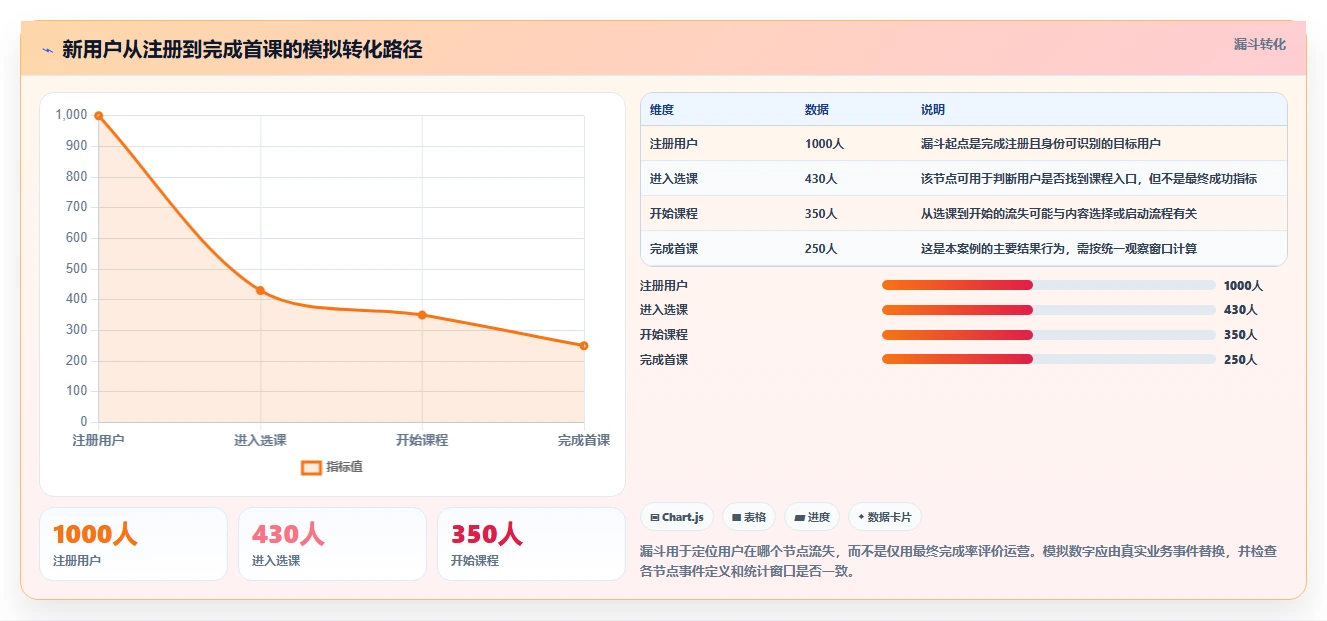Click the 数据卡片 chip
Screen dimensions: 1327x621
(885, 517)
